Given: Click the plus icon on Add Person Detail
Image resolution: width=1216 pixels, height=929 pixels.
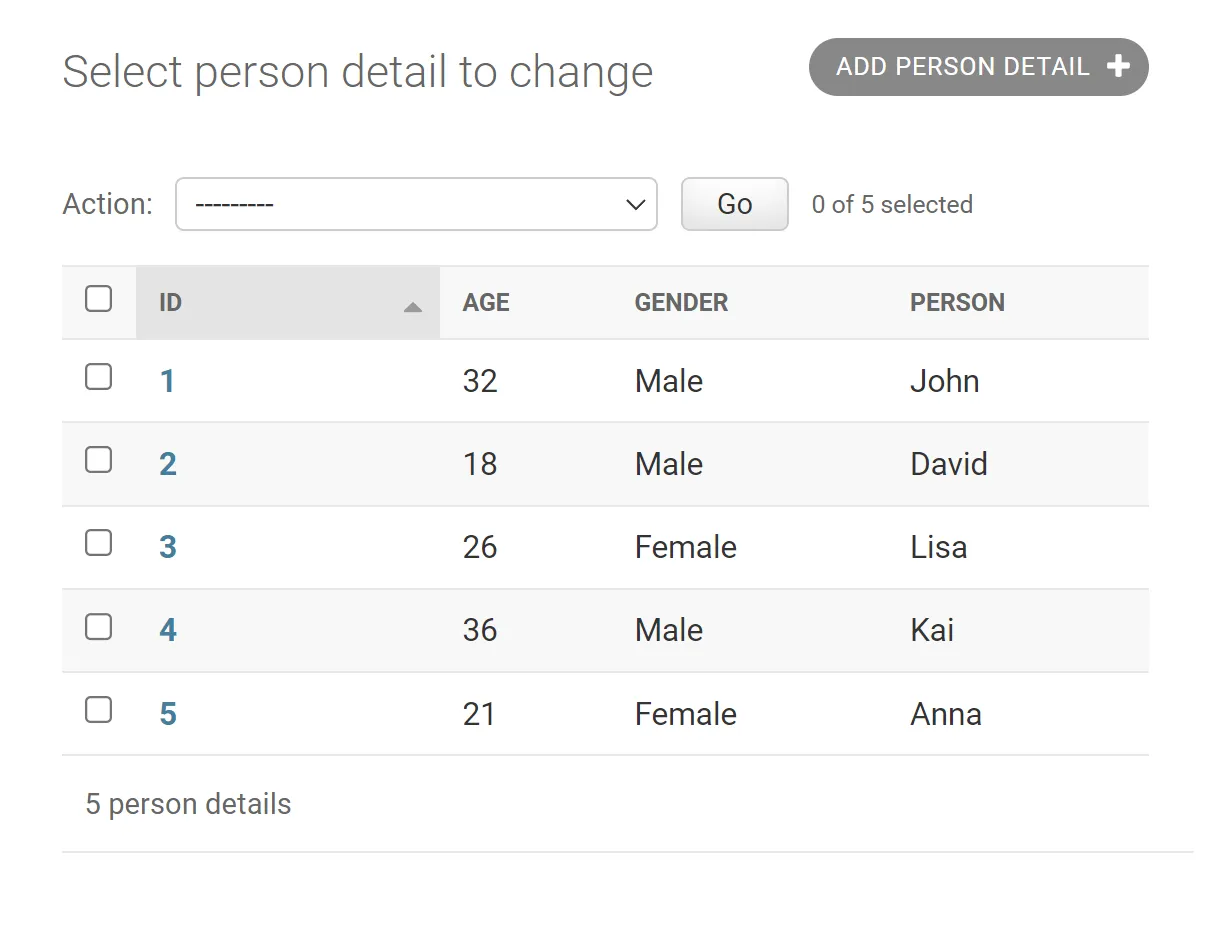Looking at the screenshot, I should (1118, 67).
